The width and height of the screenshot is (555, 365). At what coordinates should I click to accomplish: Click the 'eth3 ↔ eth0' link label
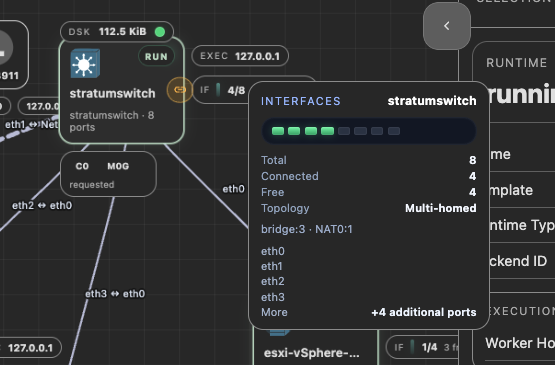[x=115, y=294]
